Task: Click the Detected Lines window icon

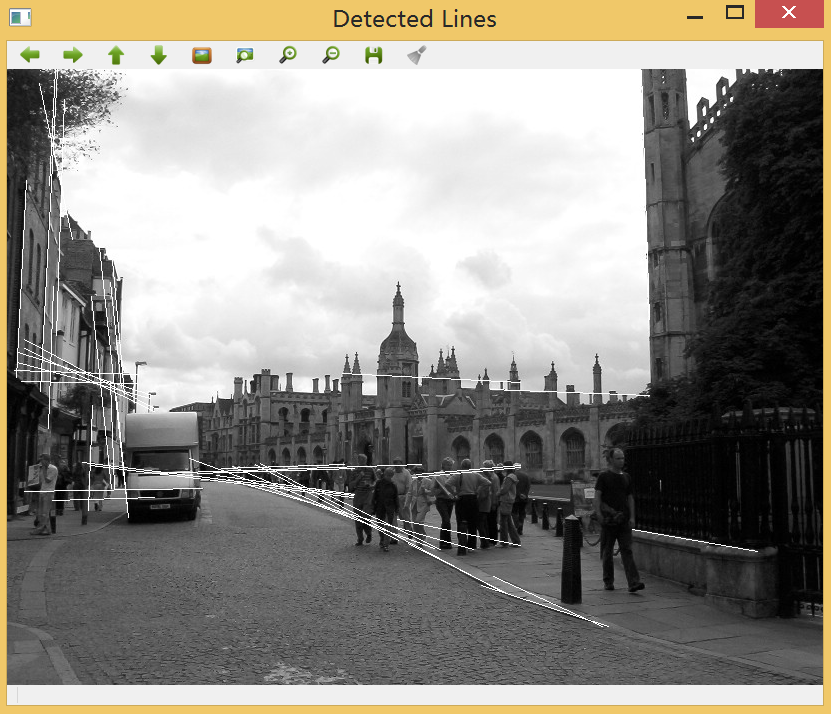Action: tap(20, 17)
